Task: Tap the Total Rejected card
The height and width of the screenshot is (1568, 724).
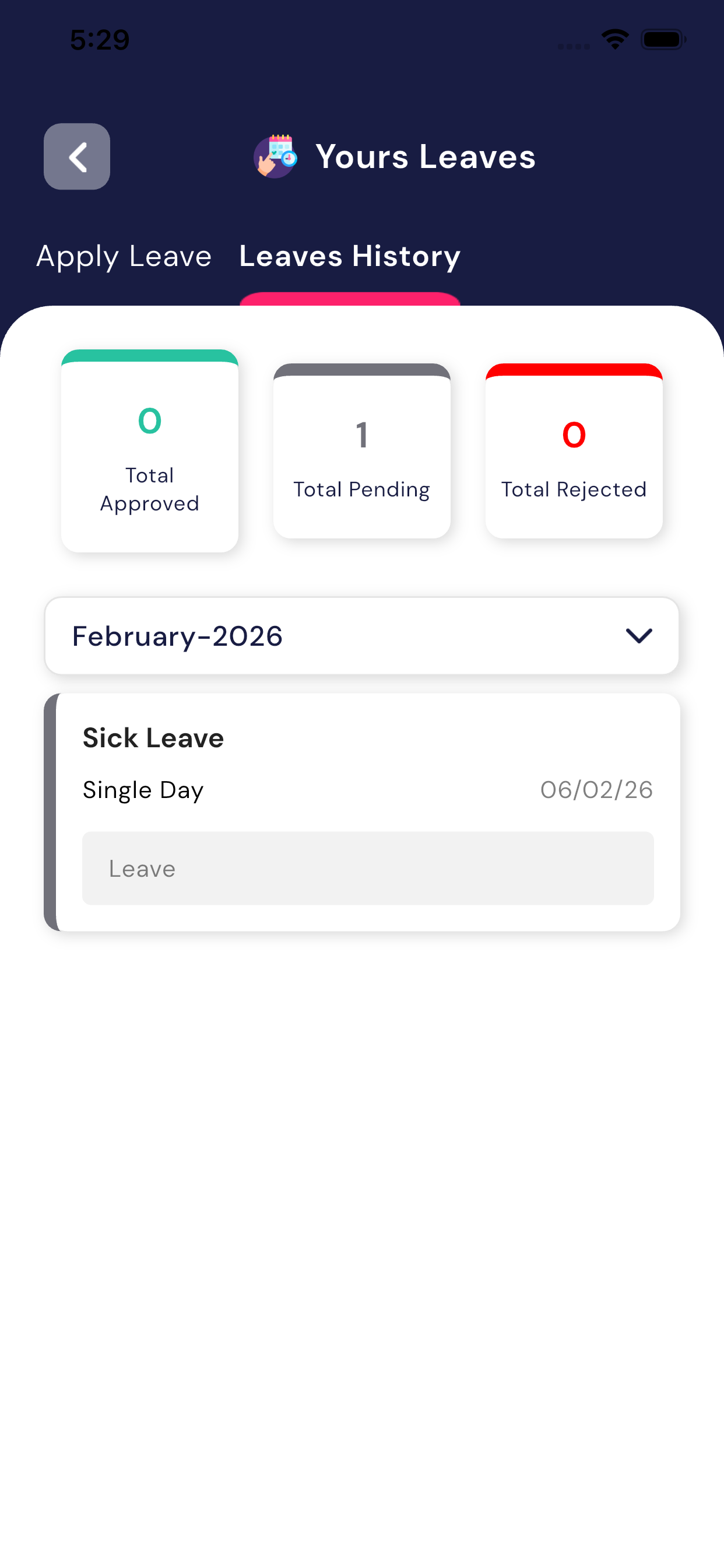Action: (573, 450)
